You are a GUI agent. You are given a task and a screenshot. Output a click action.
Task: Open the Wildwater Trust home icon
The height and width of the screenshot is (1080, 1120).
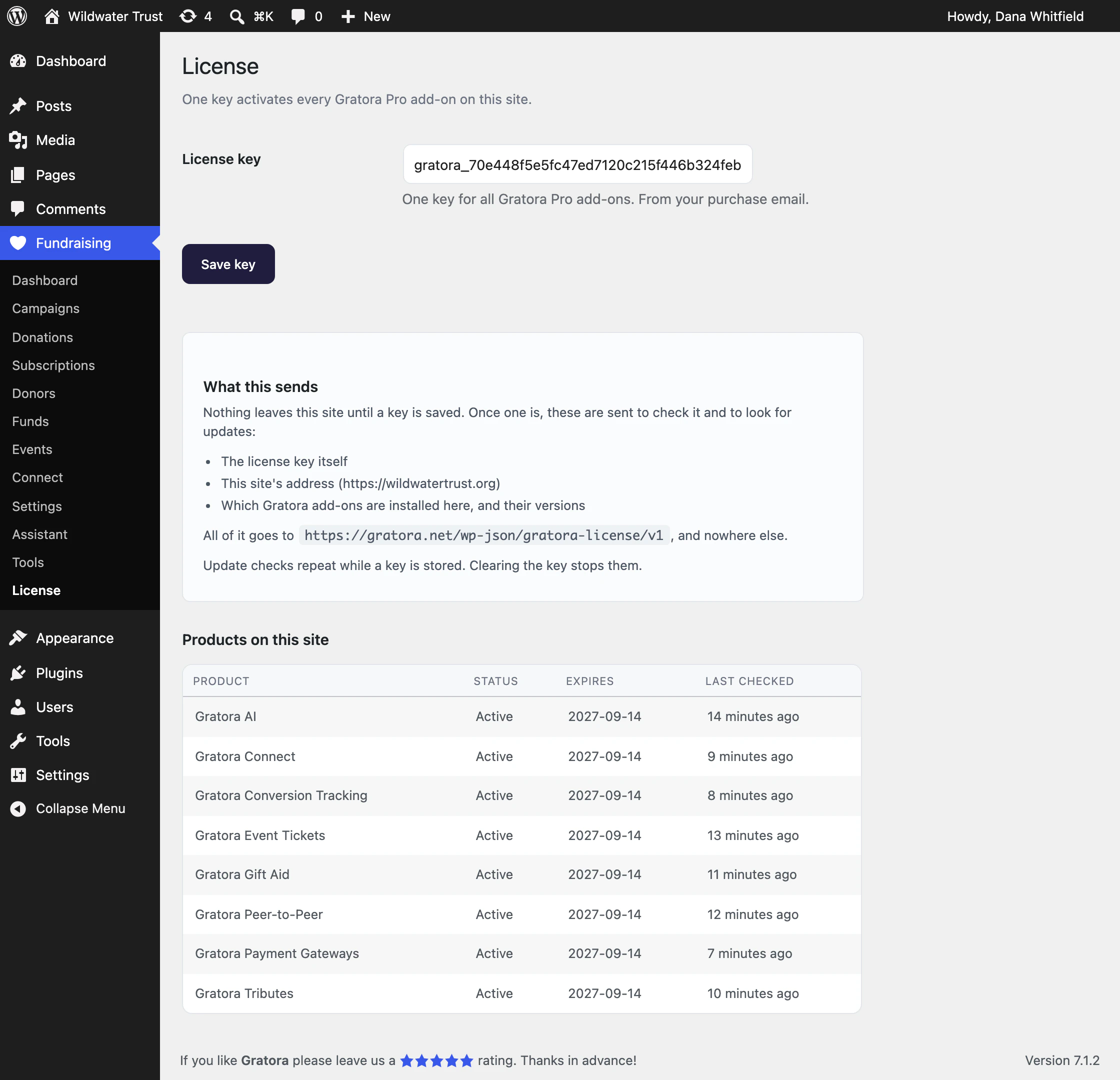coord(52,16)
